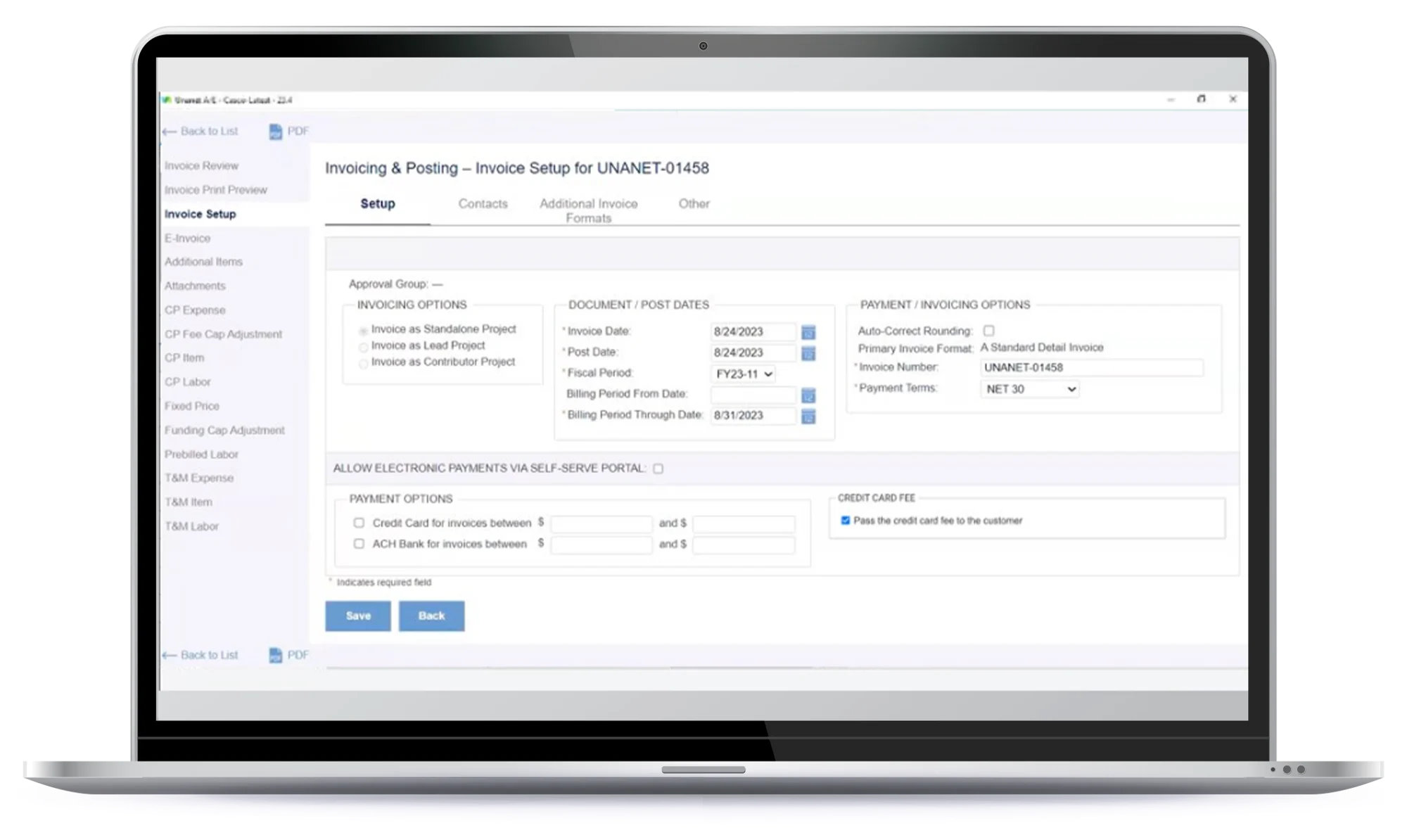Click the Back button
Image resolution: width=1407 pixels, height=840 pixels.
431,616
